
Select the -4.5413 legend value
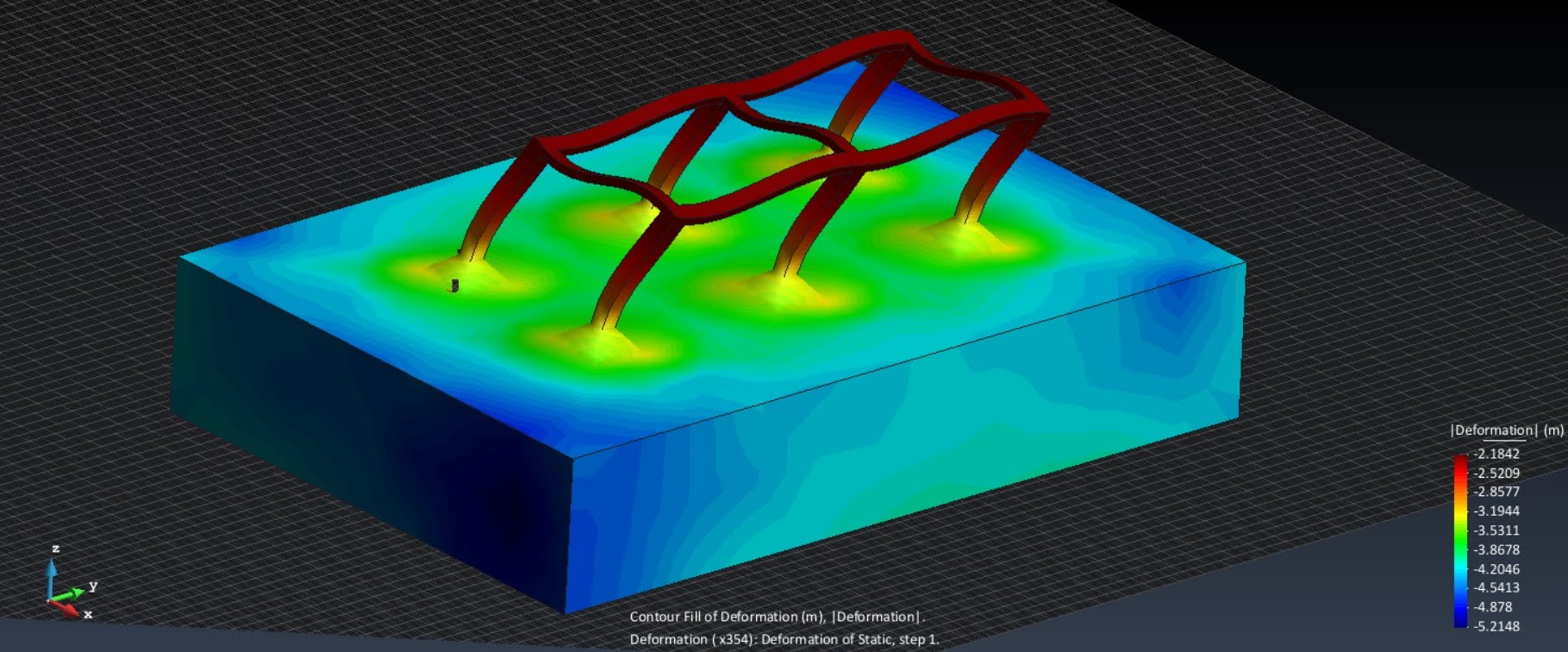1496,587
